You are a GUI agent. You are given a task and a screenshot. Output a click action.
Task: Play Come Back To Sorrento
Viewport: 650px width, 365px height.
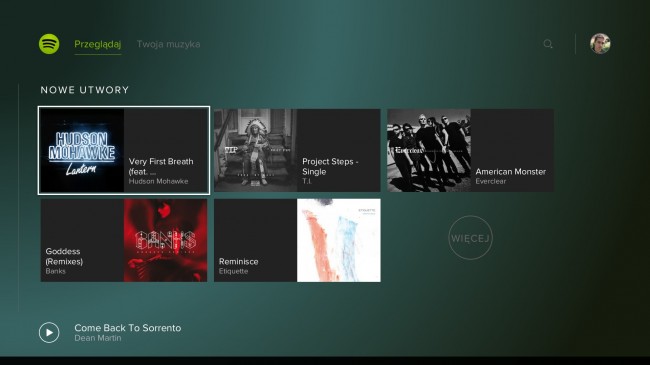pyautogui.click(x=49, y=333)
